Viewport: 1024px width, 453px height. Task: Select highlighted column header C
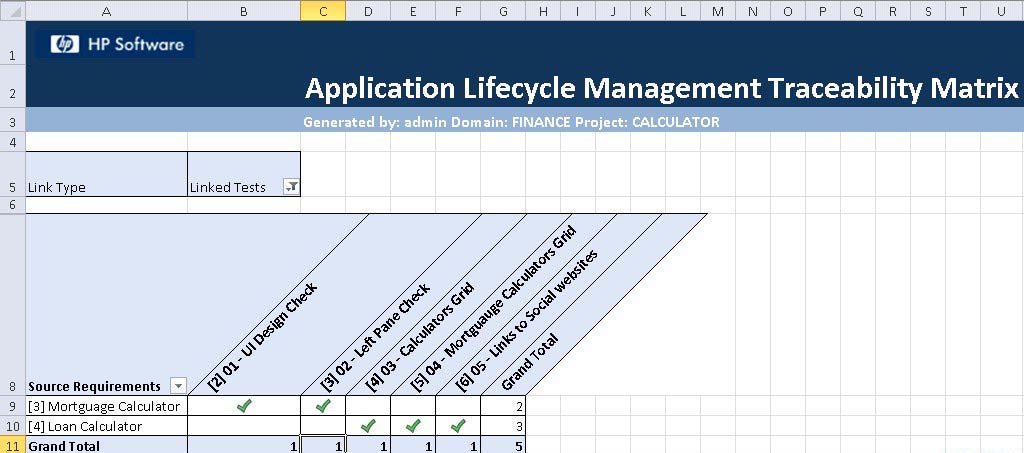[x=323, y=11]
